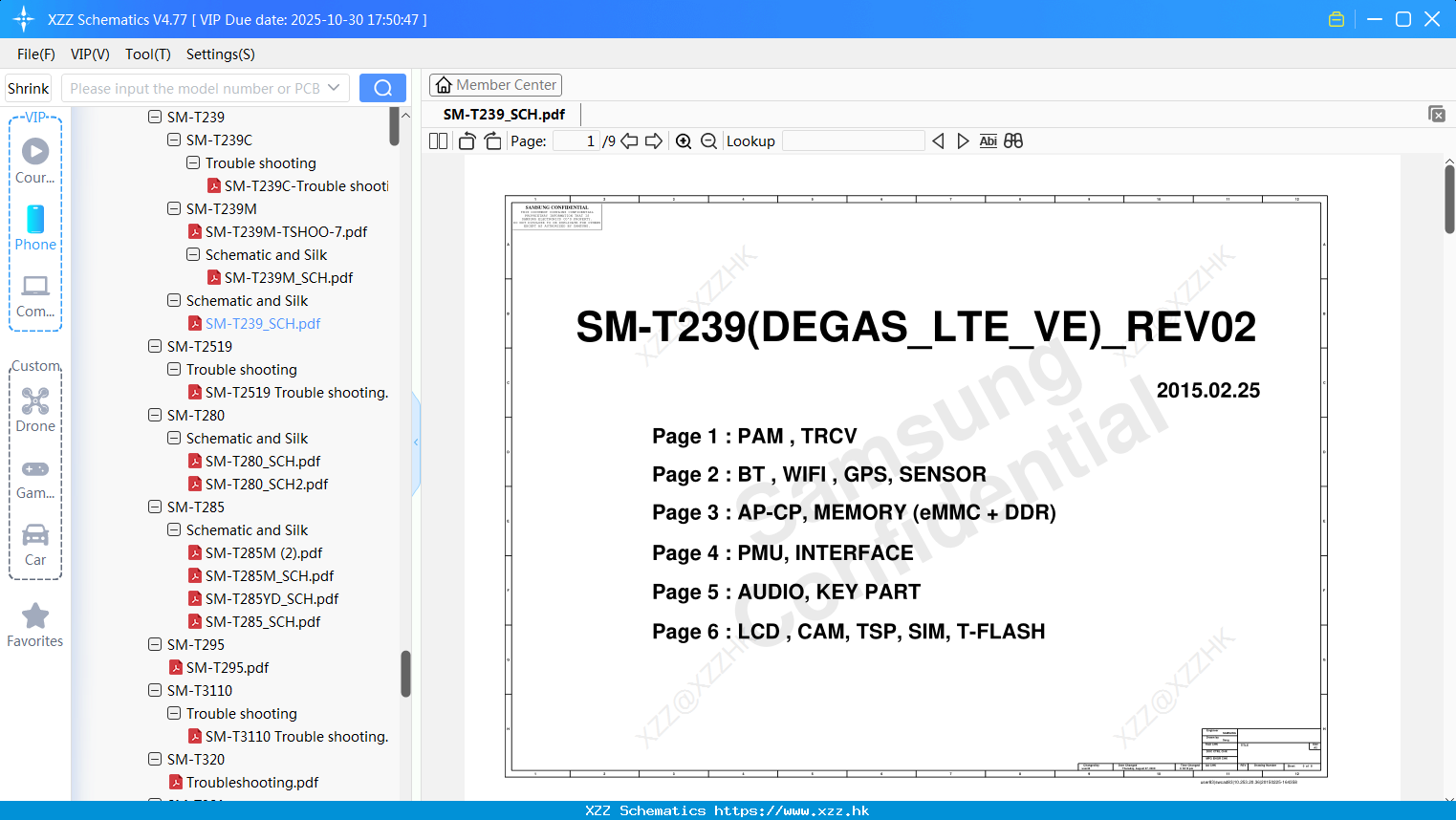Go to previous page arrow

pyautogui.click(x=629, y=141)
